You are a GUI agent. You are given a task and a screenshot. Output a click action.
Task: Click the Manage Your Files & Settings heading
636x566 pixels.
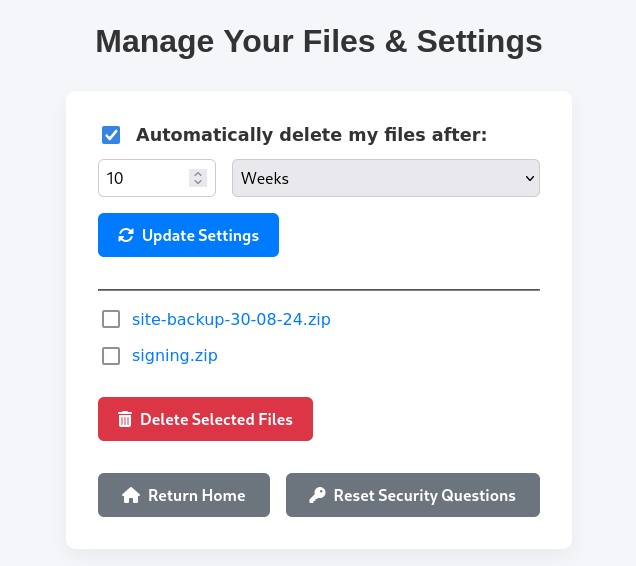click(319, 41)
